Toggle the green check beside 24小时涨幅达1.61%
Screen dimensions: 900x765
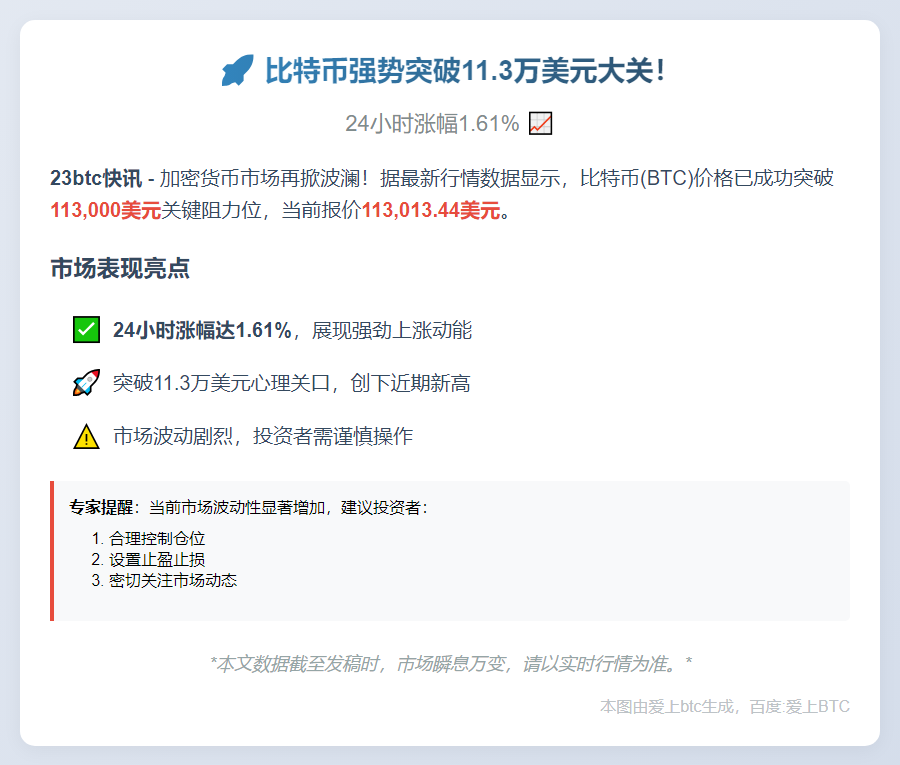[86, 328]
